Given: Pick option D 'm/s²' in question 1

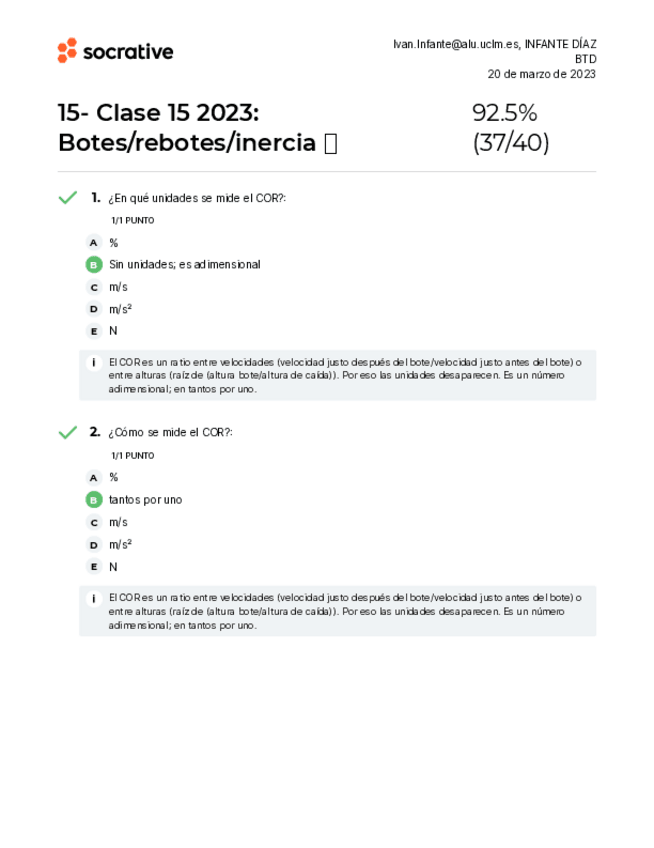Looking at the screenshot, I should 94,309.
